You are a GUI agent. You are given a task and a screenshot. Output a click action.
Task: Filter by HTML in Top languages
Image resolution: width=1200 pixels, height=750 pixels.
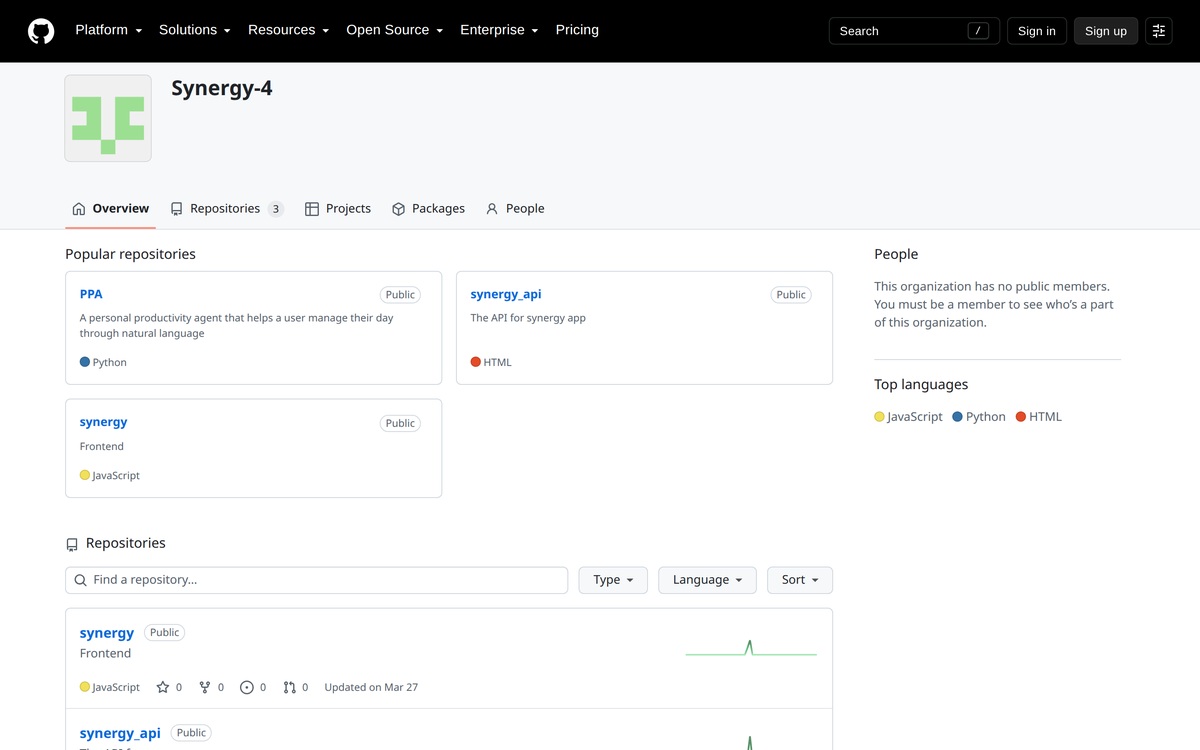coord(1038,416)
